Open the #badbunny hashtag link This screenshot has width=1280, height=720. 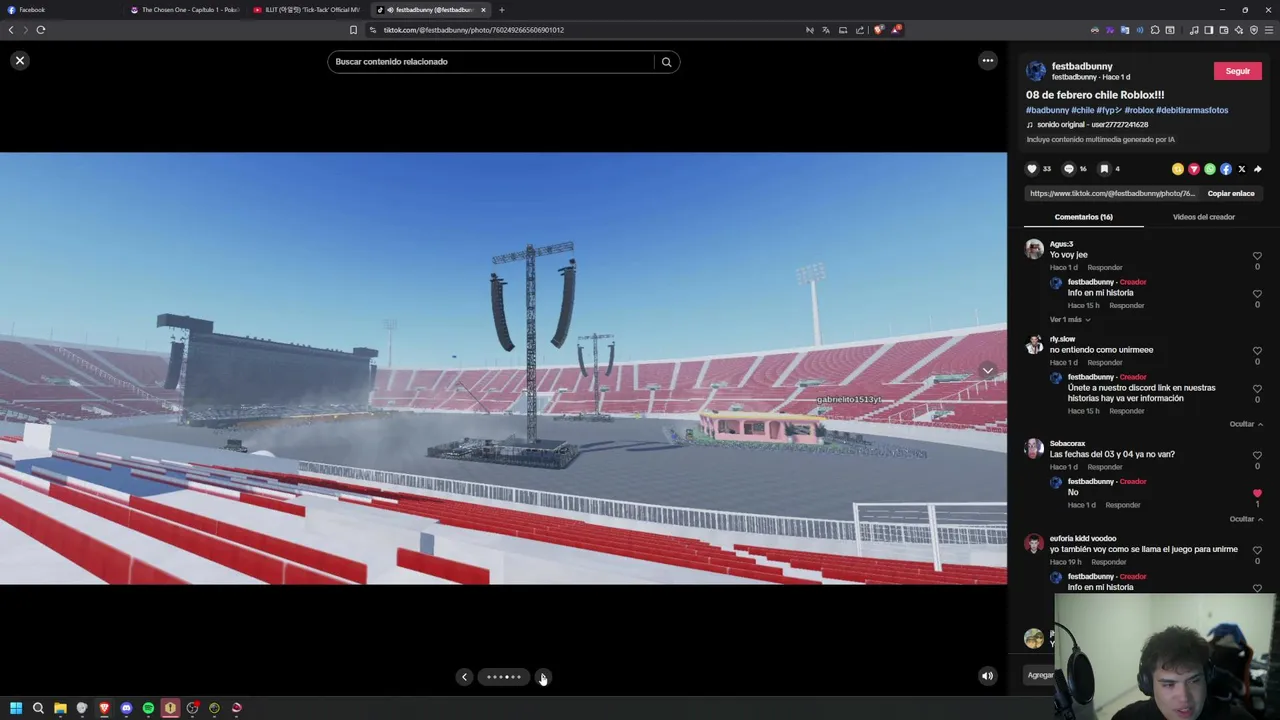point(1047,110)
